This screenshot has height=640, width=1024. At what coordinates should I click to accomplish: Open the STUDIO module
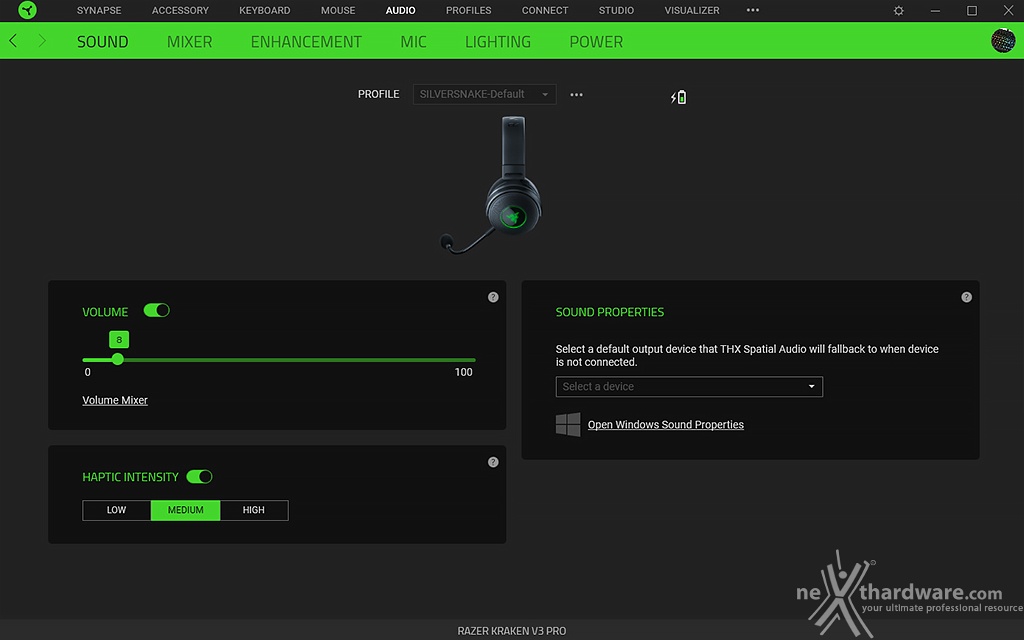pyautogui.click(x=616, y=10)
